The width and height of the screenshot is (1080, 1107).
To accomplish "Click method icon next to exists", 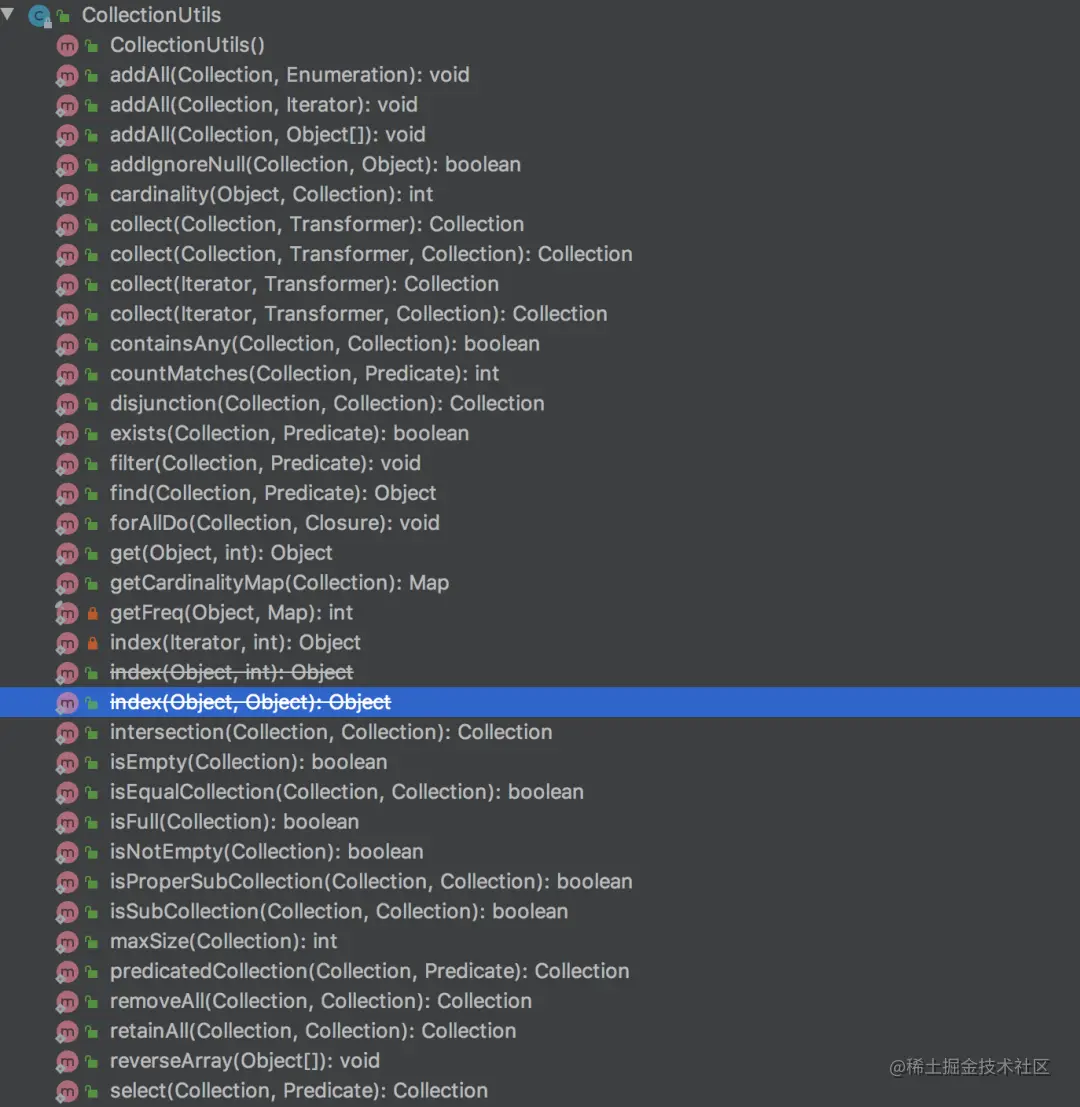I will (x=66, y=434).
